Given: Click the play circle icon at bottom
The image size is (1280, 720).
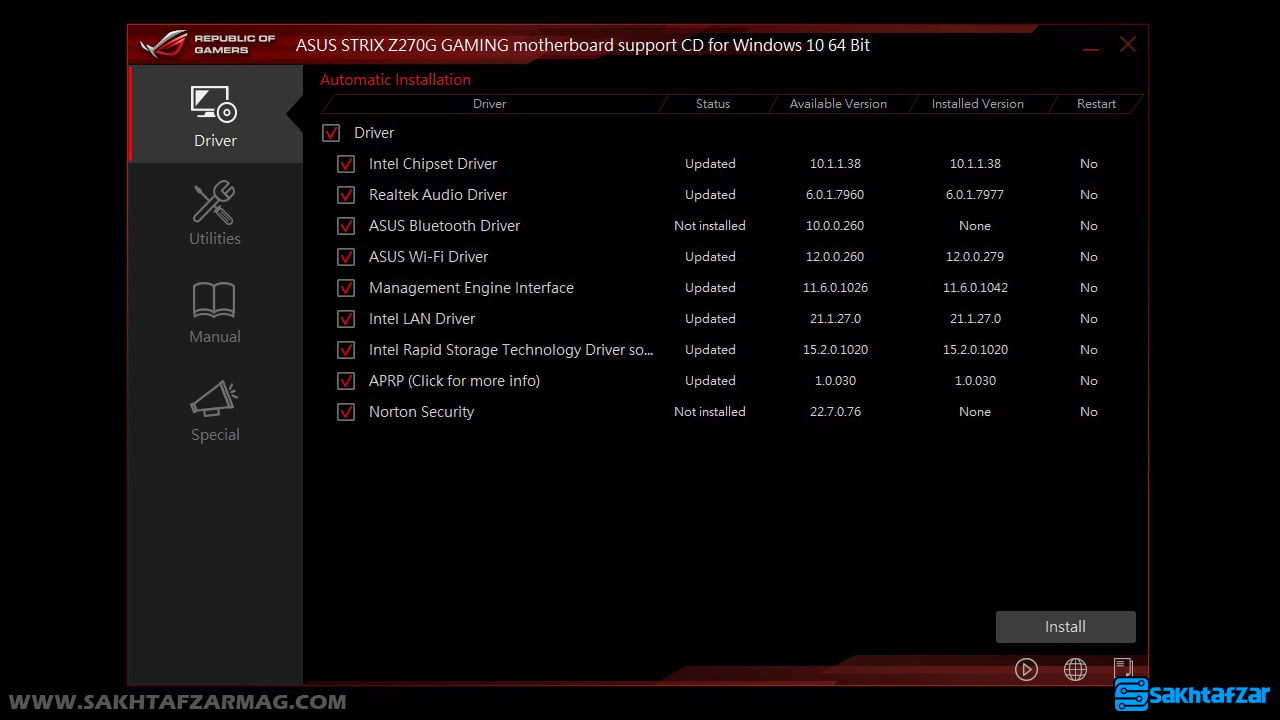Looking at the screenshot, I should point(1026,670).
